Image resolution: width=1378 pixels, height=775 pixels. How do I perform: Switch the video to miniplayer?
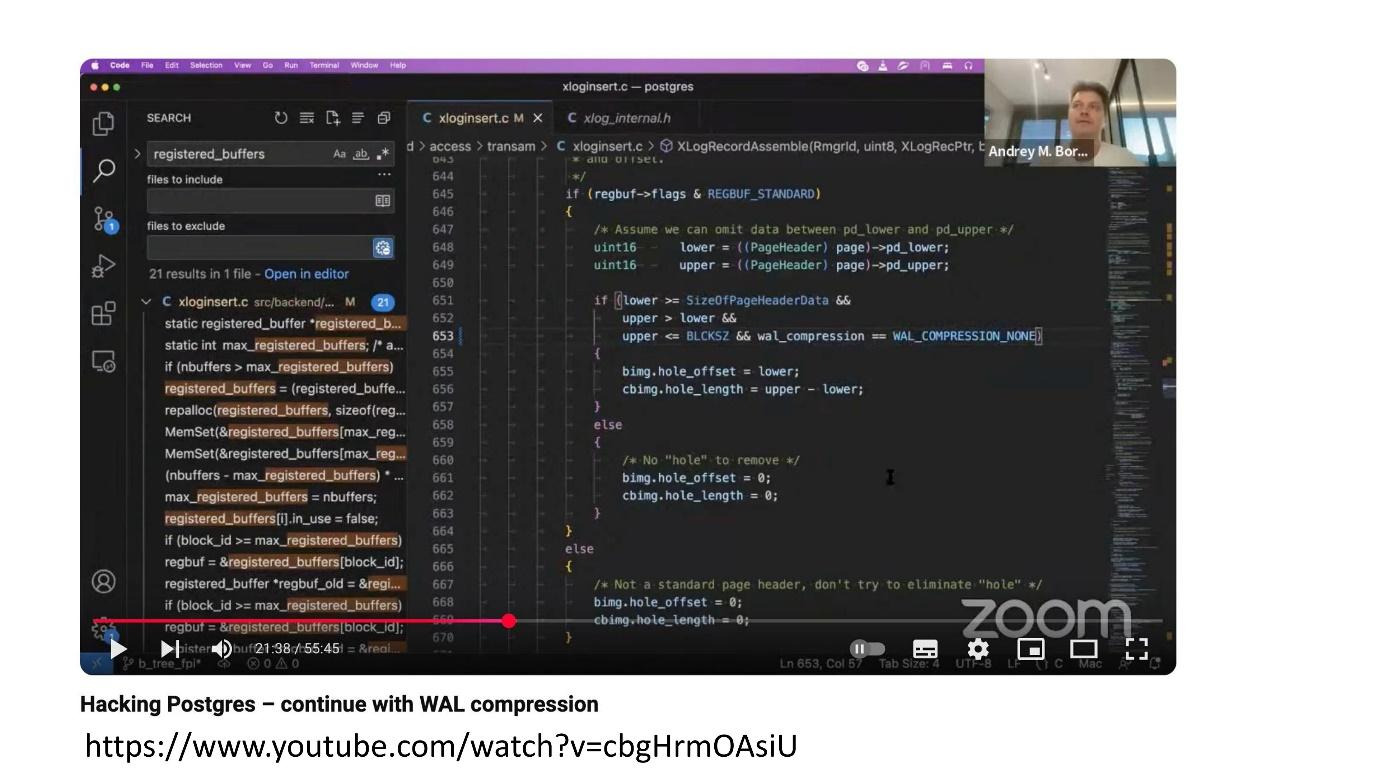pos(1031,649)
